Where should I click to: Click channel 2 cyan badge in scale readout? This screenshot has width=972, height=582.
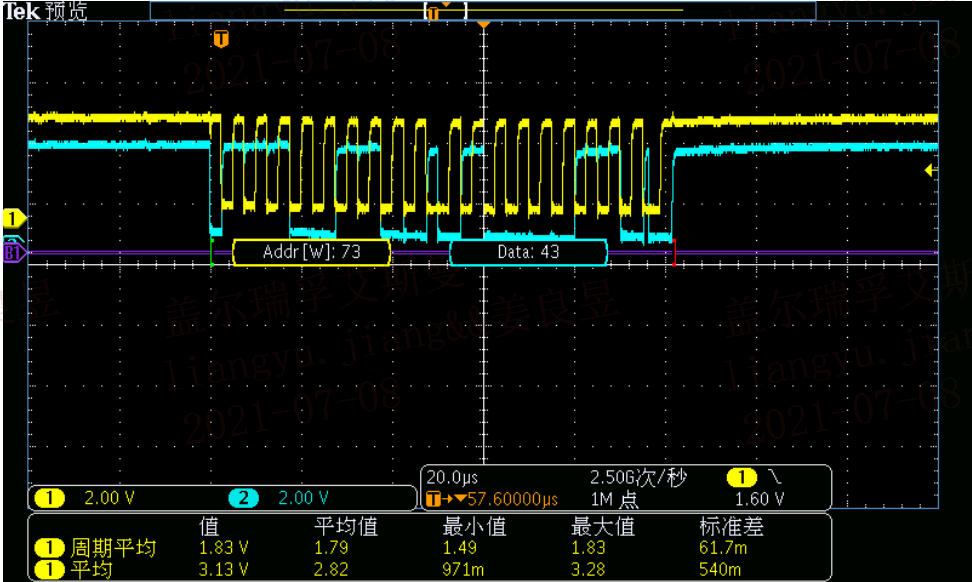[243, 498]
